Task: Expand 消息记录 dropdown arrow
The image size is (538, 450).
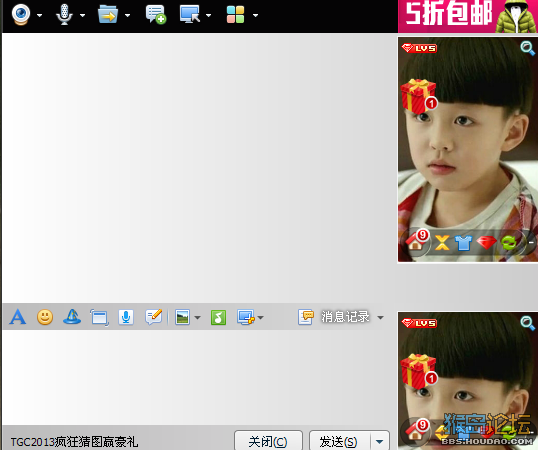Action: [380, 318]
